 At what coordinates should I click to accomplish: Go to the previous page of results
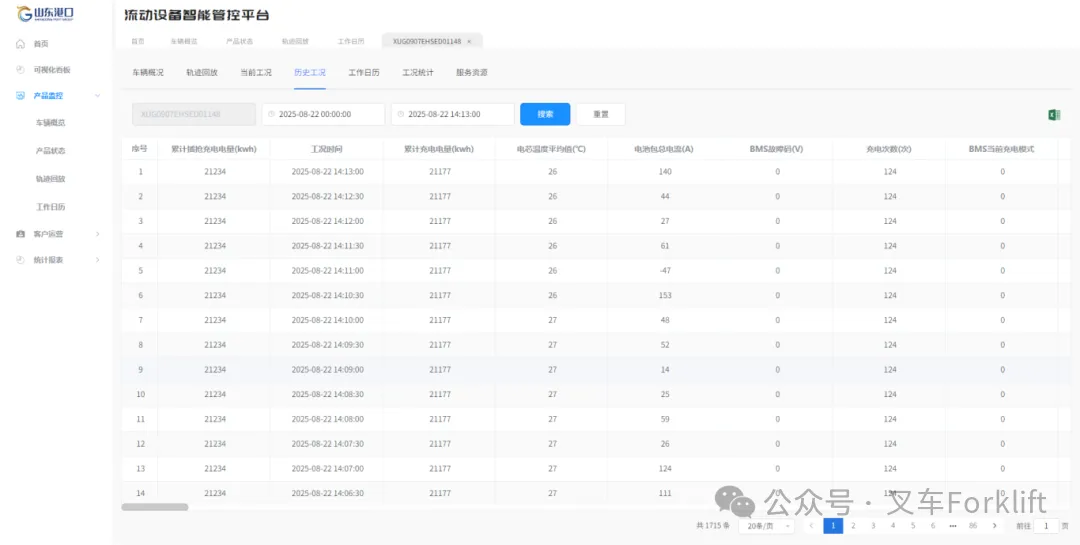tap(811, 526)
